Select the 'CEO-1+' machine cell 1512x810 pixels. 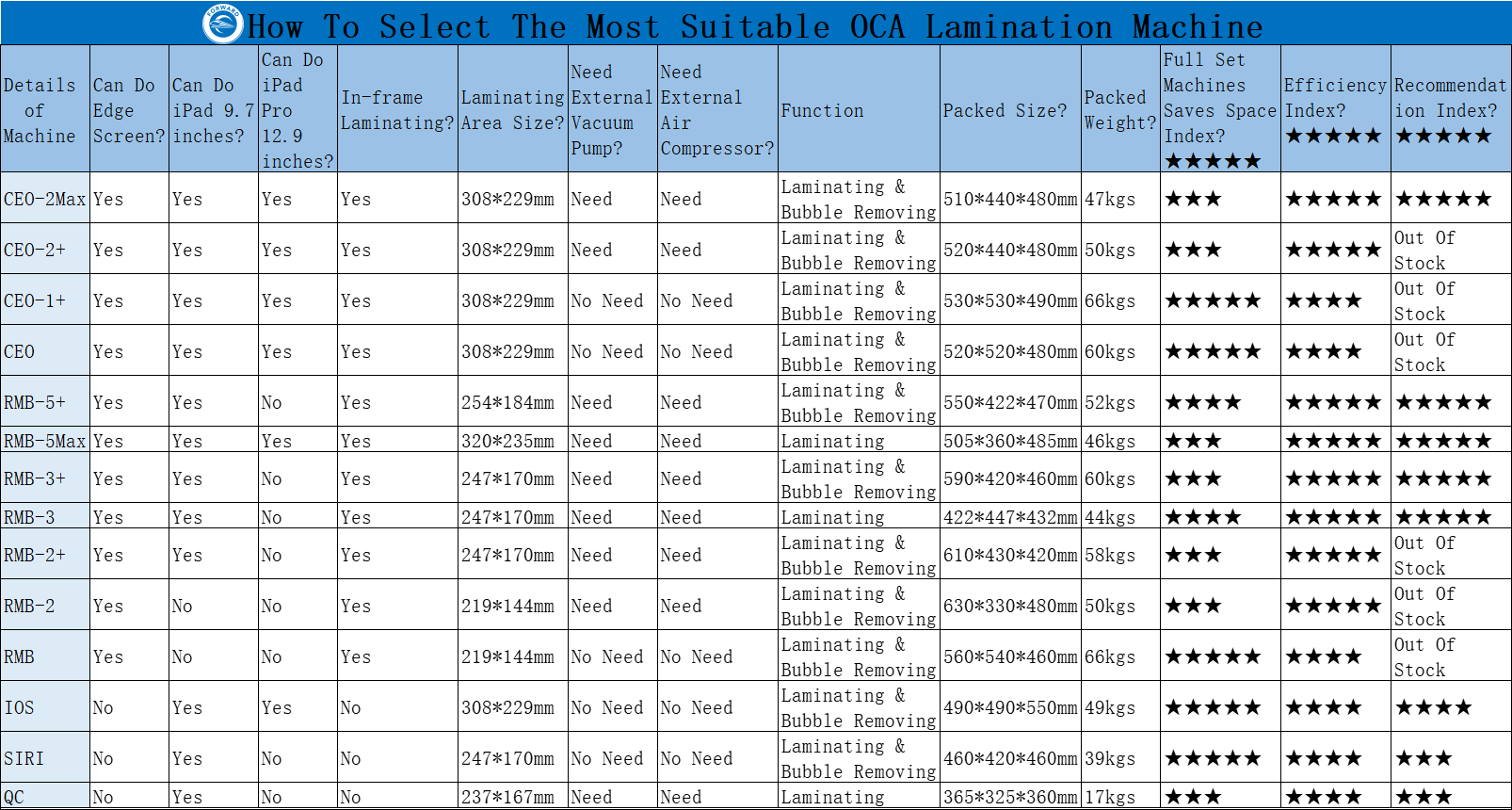coord(45,300)
